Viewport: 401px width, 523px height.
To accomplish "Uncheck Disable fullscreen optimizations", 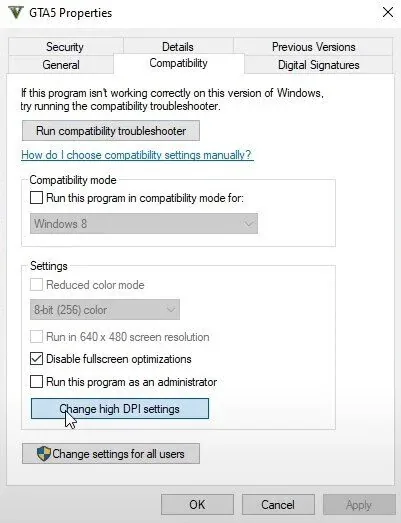I will click(x=36, y=359).
